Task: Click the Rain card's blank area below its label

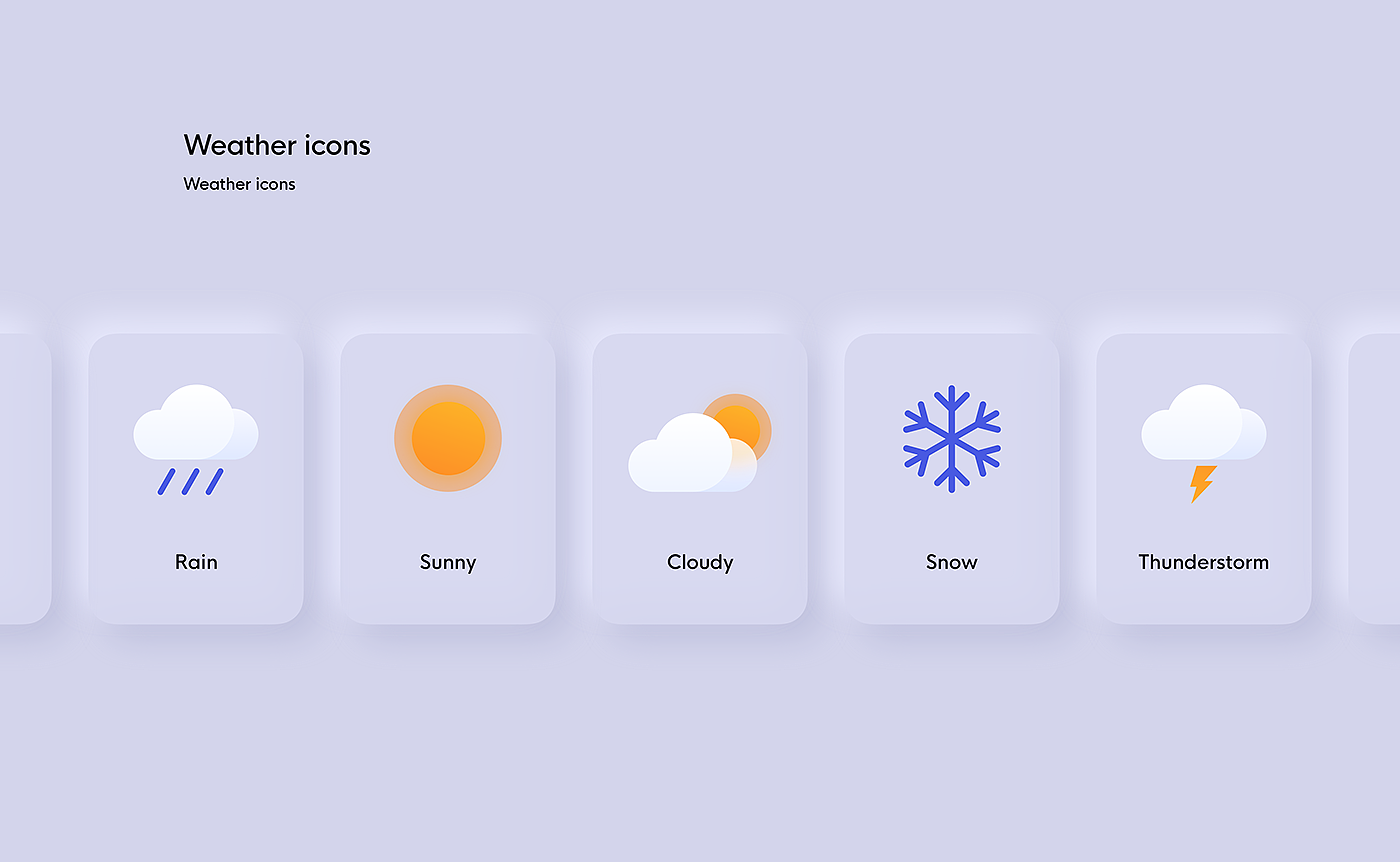Action: tap(196, 598)
